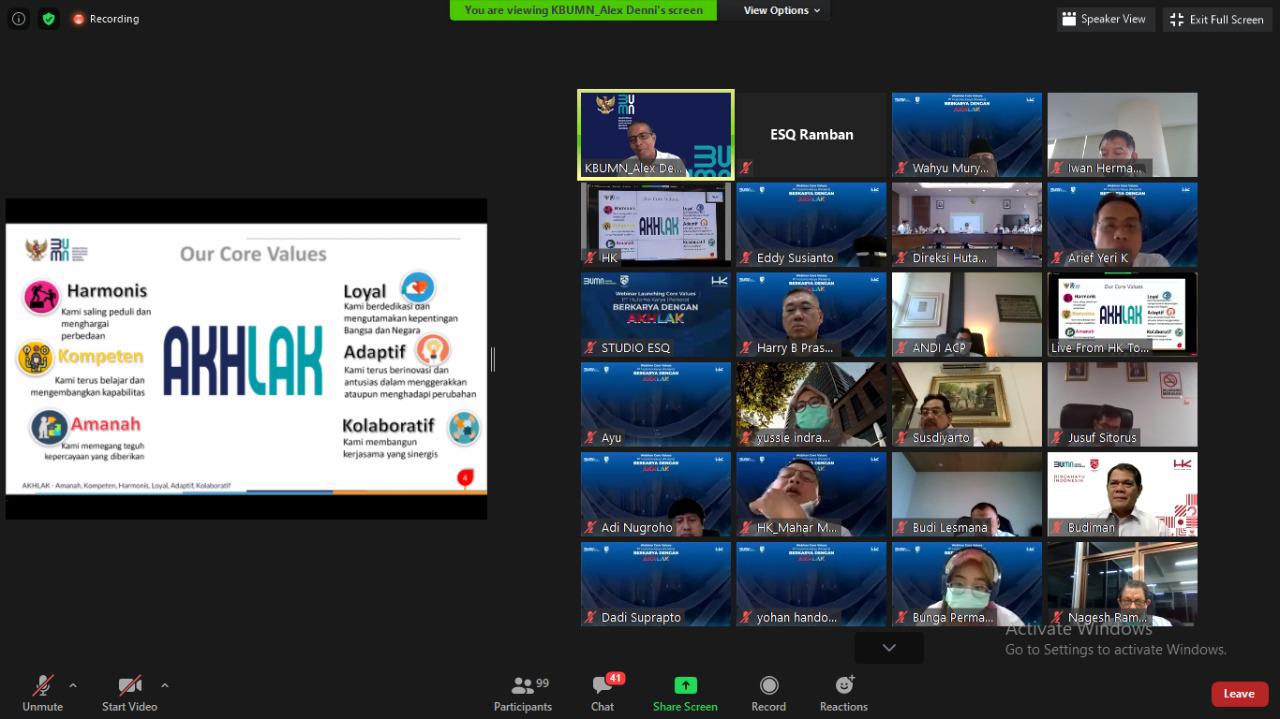
Task: Select Dadi Suprapto's video tile
Action: [x=656, y=585]
